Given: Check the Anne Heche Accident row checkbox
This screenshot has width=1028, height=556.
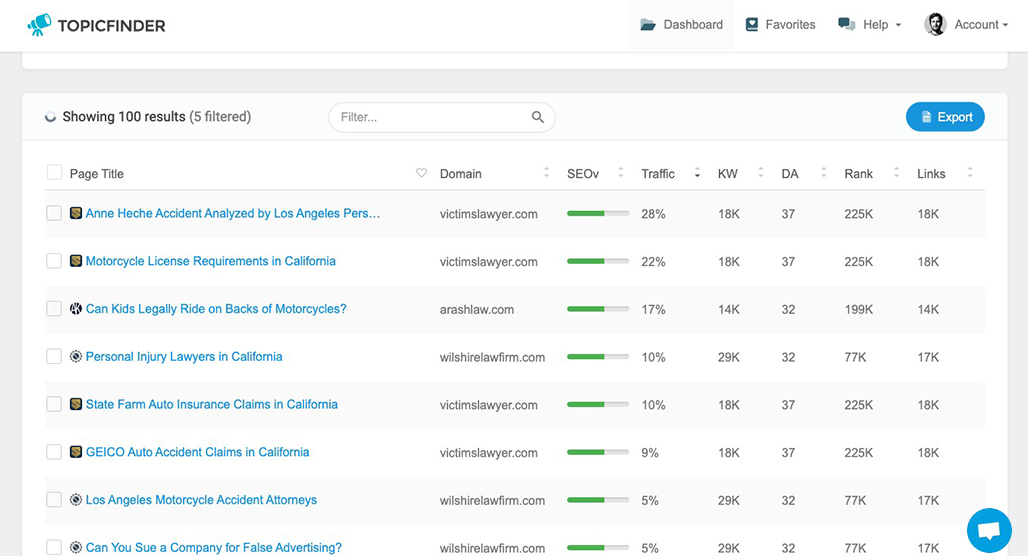Looking at the screenshot, I should pyautogui.click(x=54, y=213).
